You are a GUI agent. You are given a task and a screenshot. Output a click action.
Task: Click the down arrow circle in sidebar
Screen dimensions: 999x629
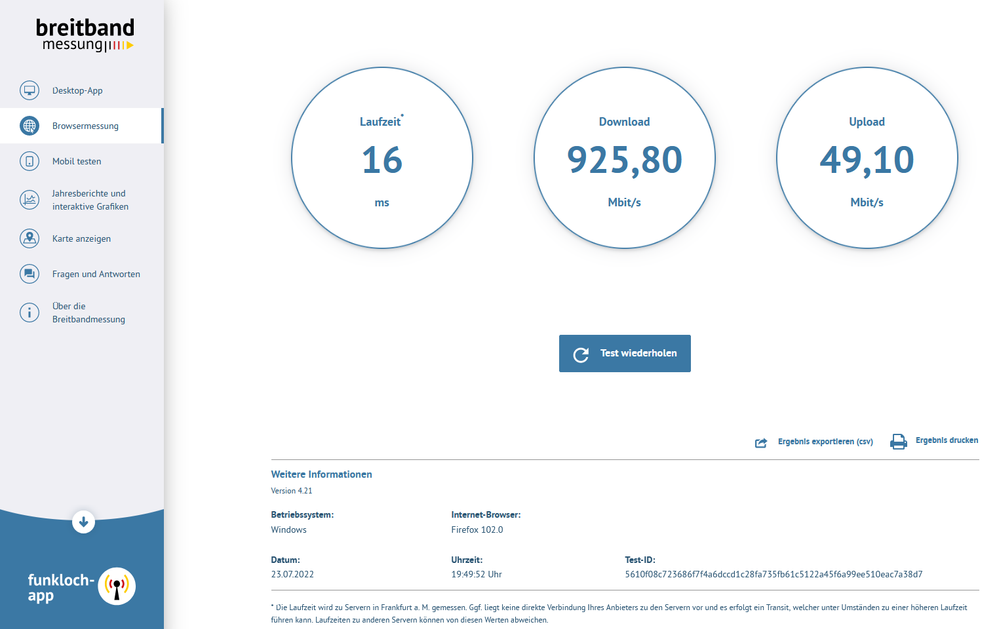[x=83, y=522]
